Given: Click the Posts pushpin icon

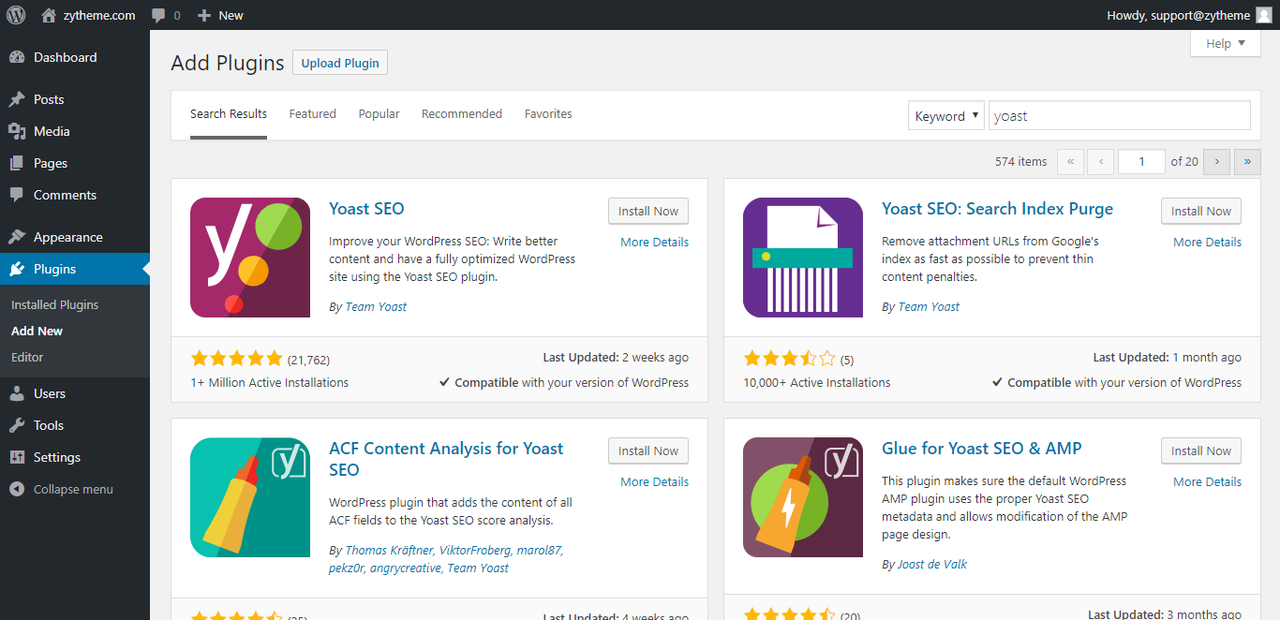Looking at the screenshot, I should tap(16, 99).
